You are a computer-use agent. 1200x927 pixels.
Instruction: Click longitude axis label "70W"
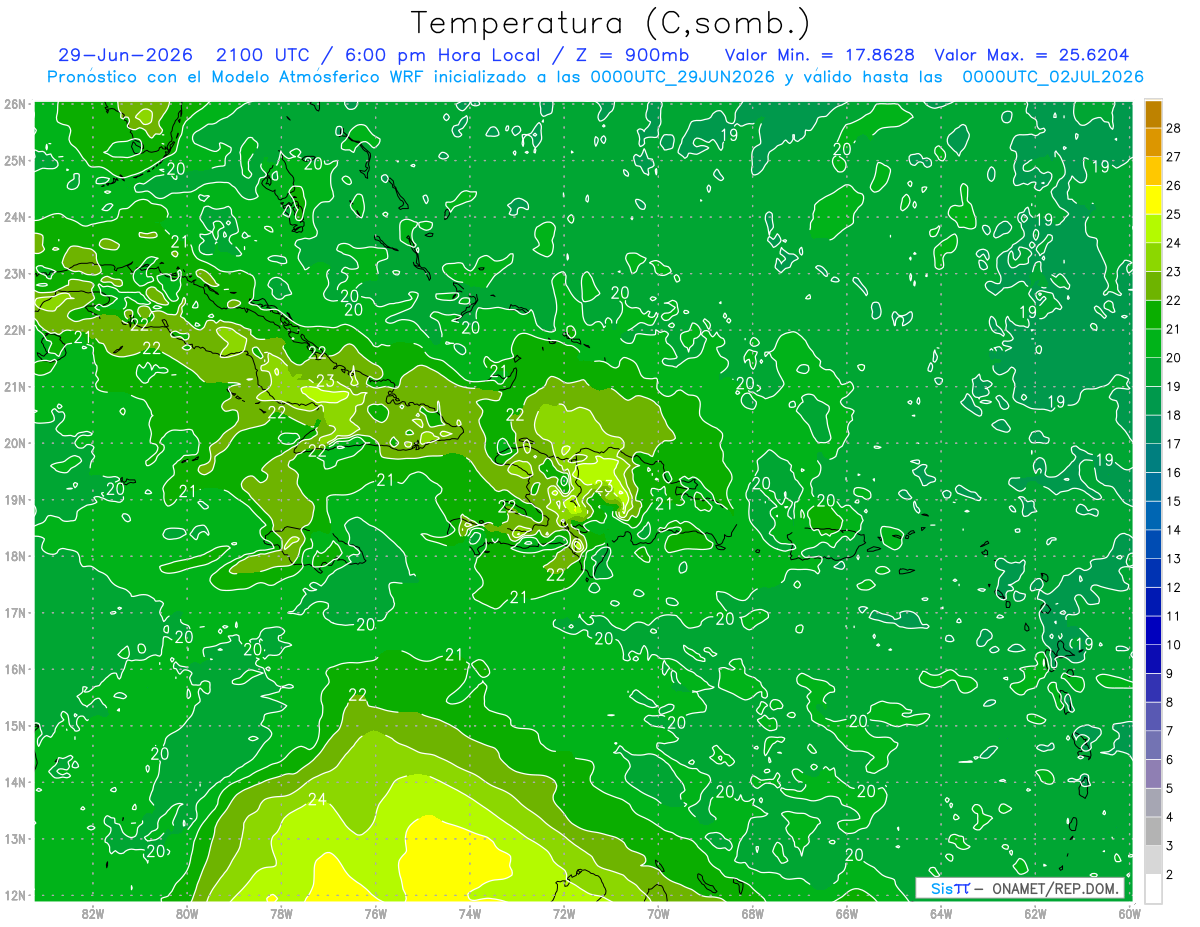click(658, 913)
